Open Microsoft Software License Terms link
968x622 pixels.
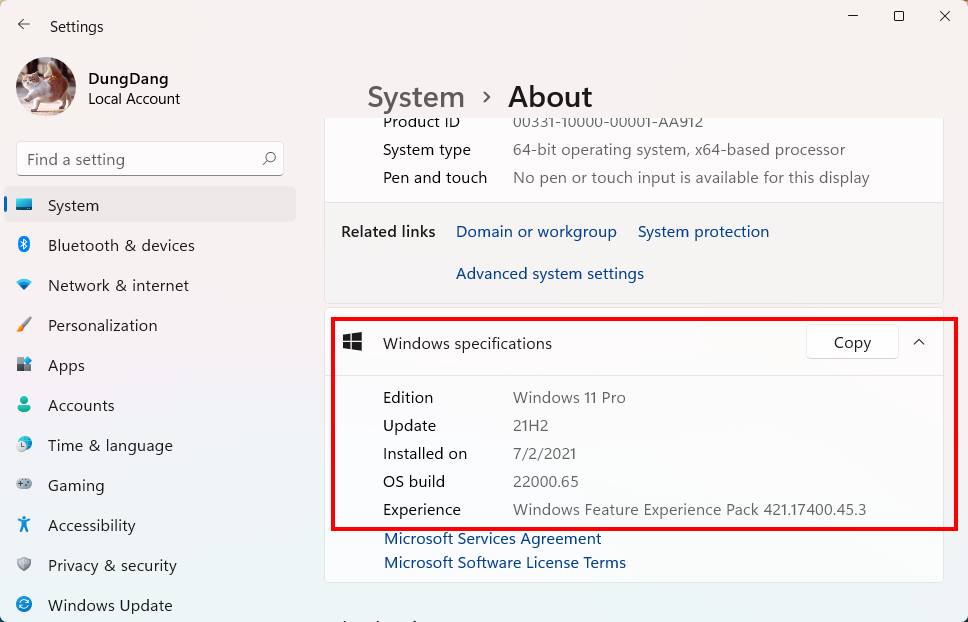[x=504, y=562]
